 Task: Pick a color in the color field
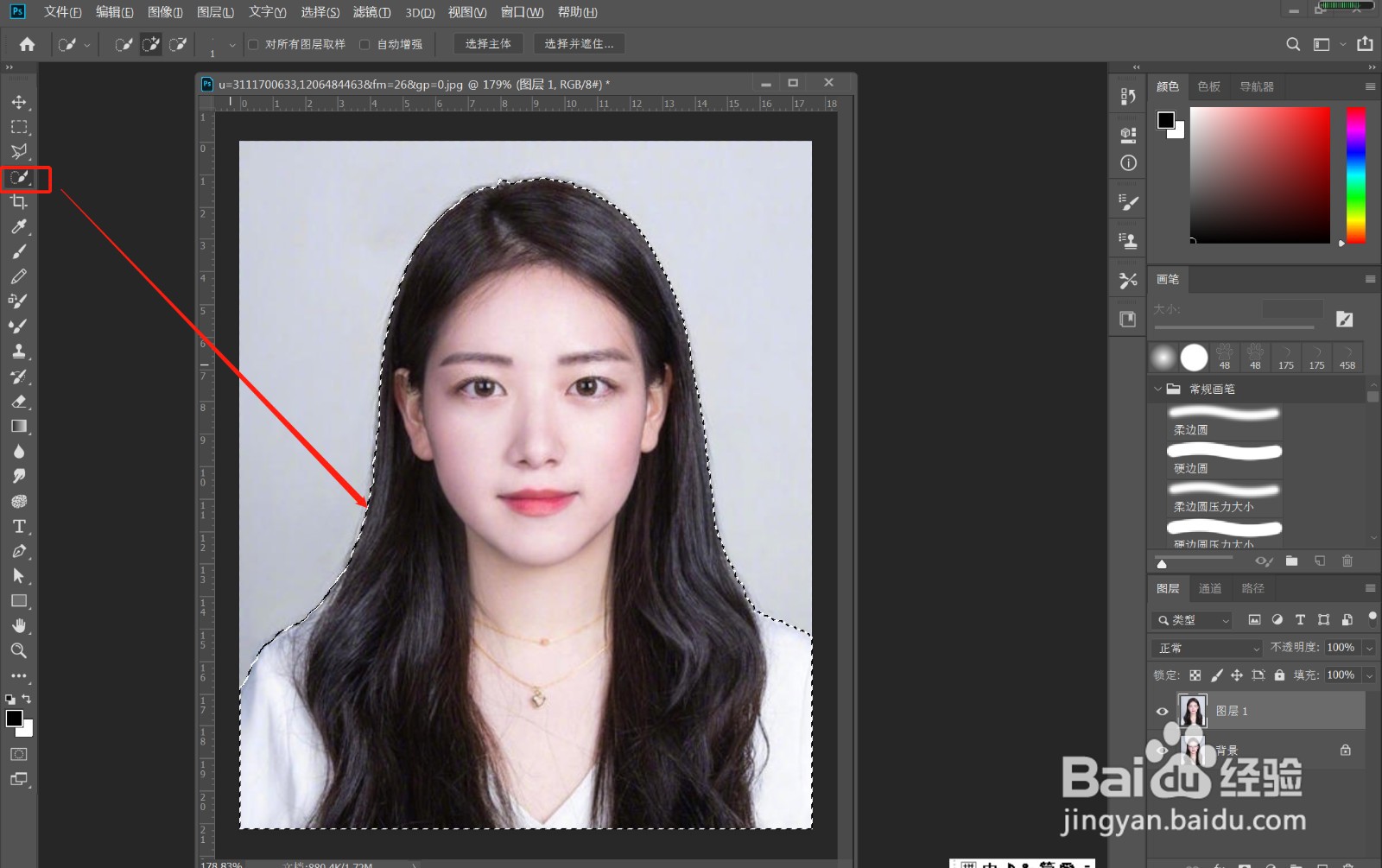pos(1260,174)
